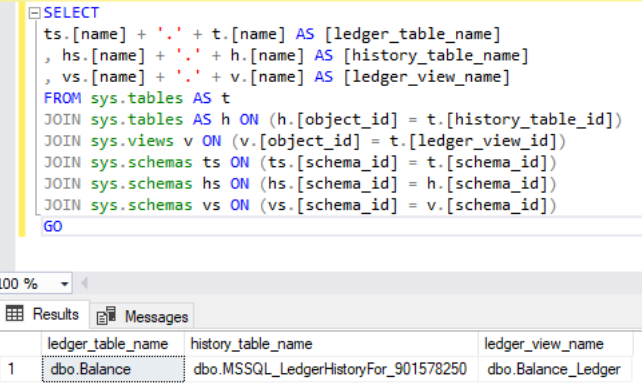Collapse the SELECT statement outline block
This screenshot has width=642, height=392.
pyautogui.click(x=34, y=13)
